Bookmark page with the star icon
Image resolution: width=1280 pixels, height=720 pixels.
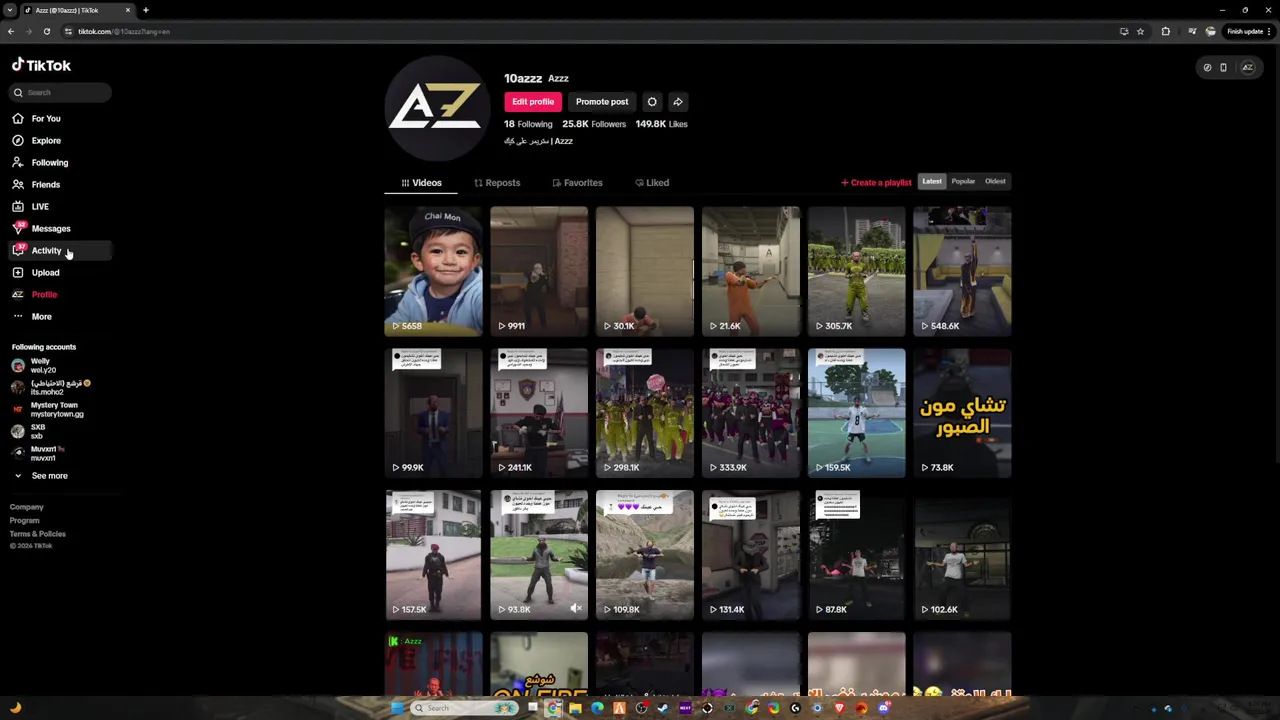click(1140, 31)
